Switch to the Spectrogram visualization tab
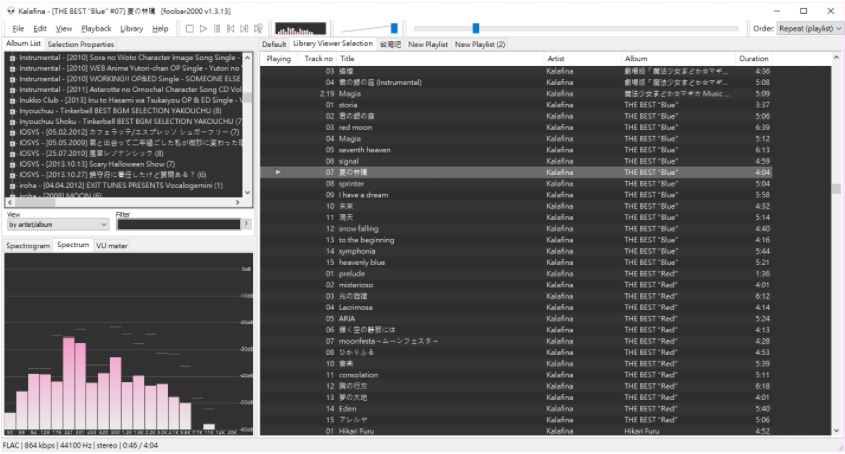 (28, 246)
